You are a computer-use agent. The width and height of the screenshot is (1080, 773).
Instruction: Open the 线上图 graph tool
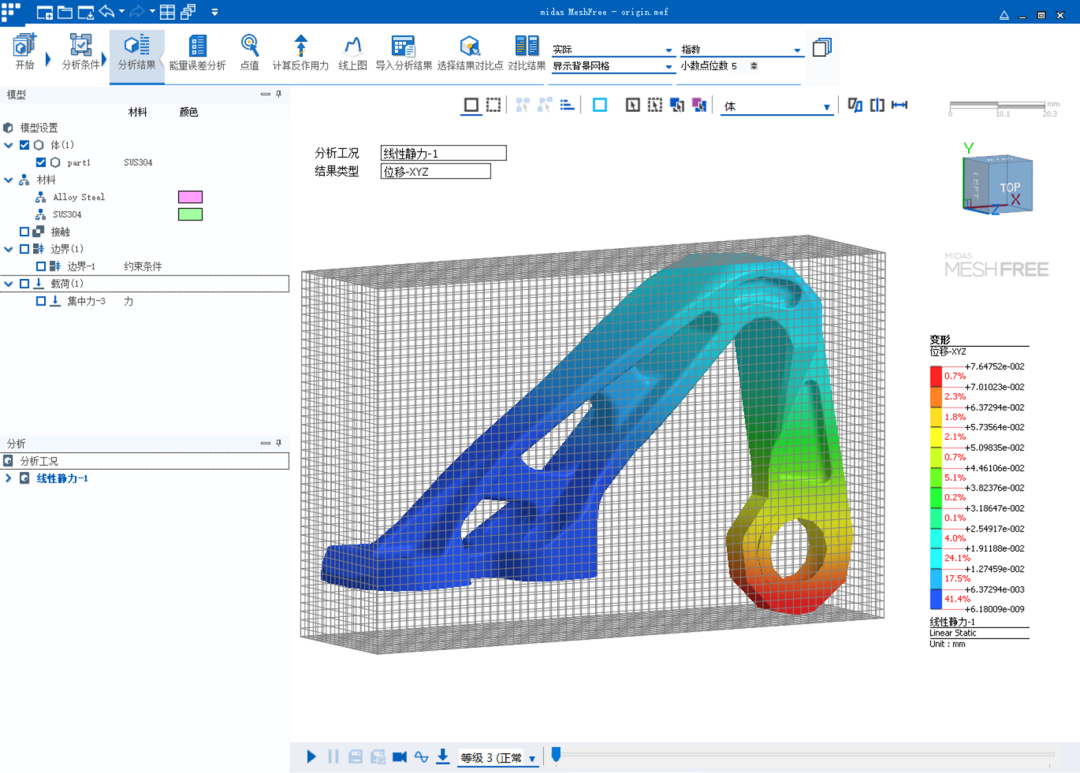[x=353, y=53]
